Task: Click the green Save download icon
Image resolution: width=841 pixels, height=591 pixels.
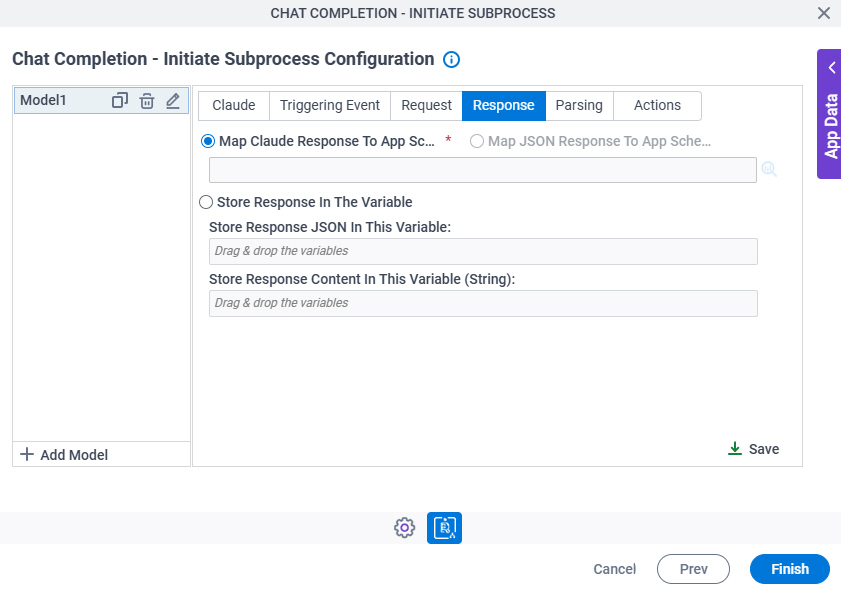Action: point(735,448)
